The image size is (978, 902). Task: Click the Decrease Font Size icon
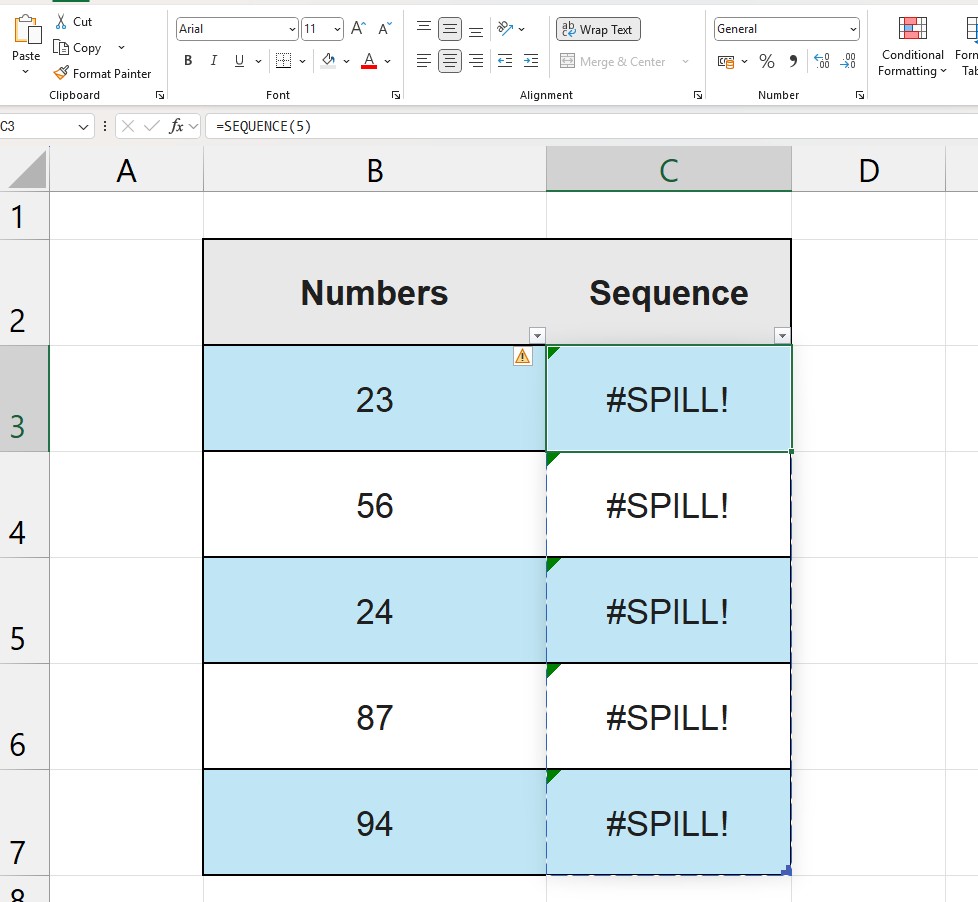[x=382, y=29]
